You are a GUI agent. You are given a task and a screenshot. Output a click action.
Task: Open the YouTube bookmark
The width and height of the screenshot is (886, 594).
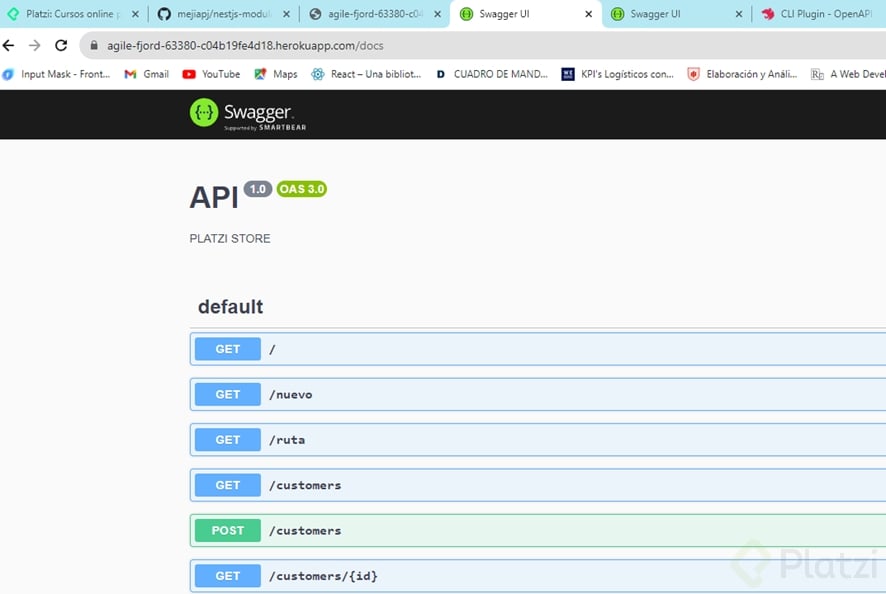coord(211,74)
